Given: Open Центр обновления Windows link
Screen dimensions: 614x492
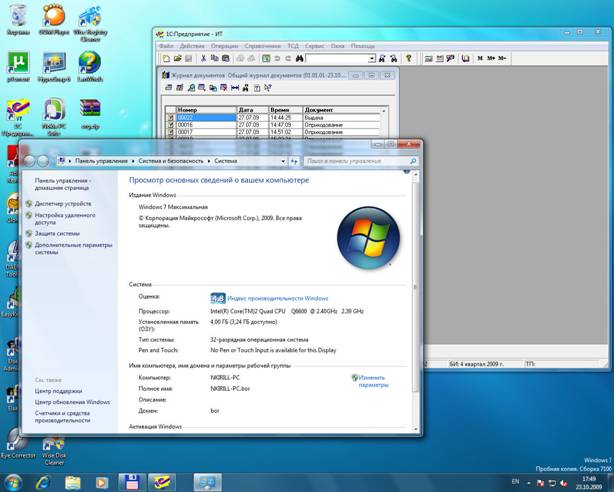Looking at the screenshot, I should 72,402.
